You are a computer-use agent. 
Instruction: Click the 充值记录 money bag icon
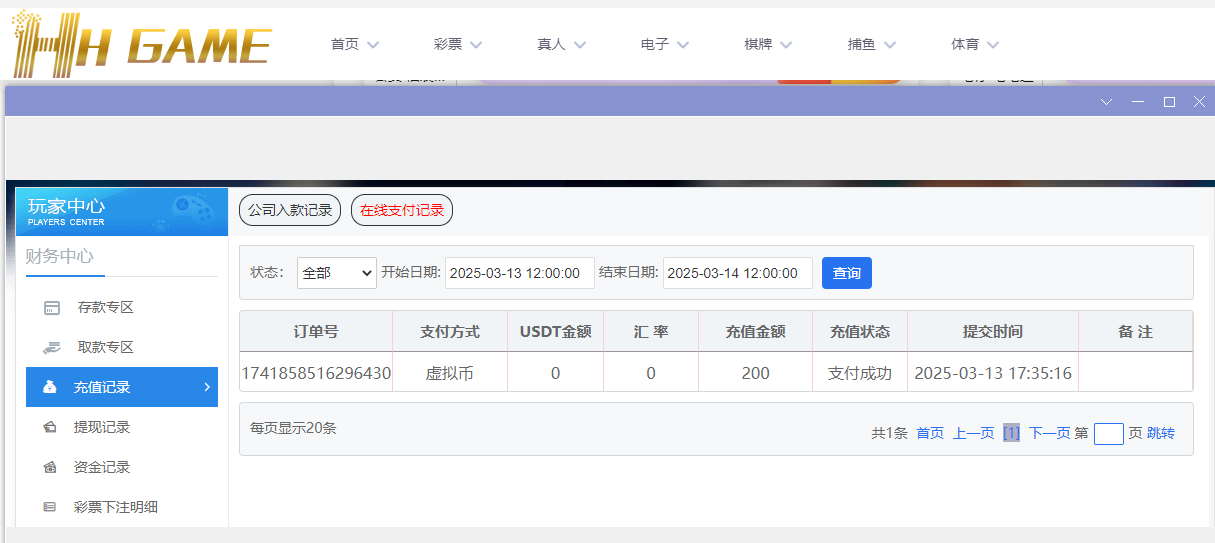pyautogui.click(x=50, y=387)
